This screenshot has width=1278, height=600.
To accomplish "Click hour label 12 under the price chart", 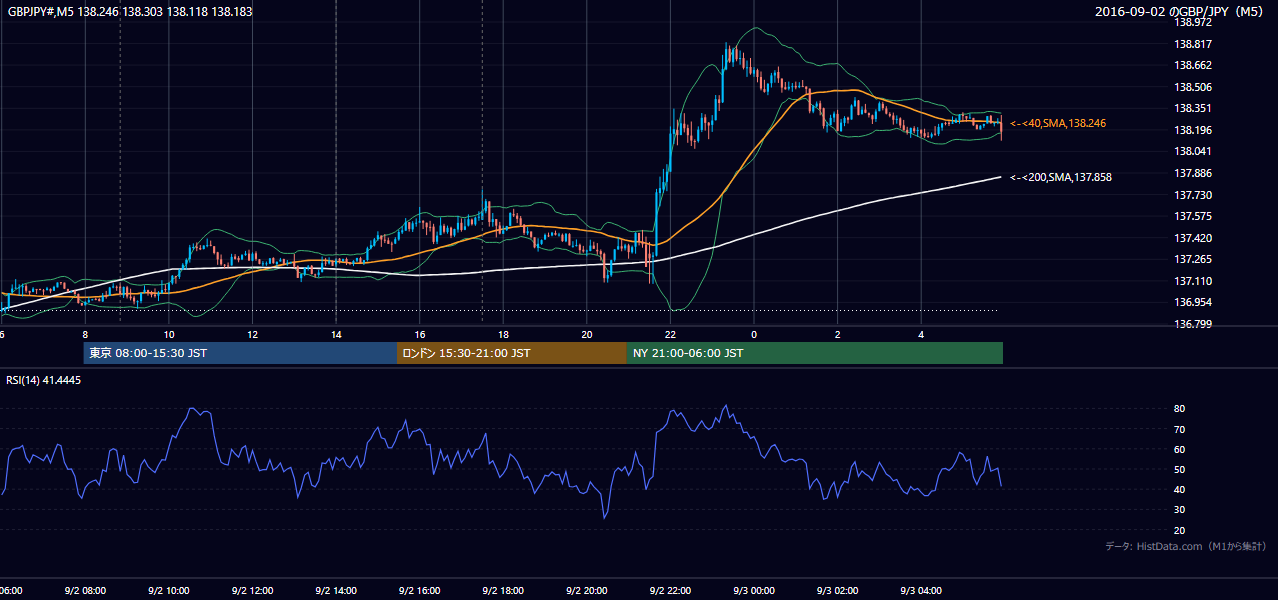I will 253,334.
